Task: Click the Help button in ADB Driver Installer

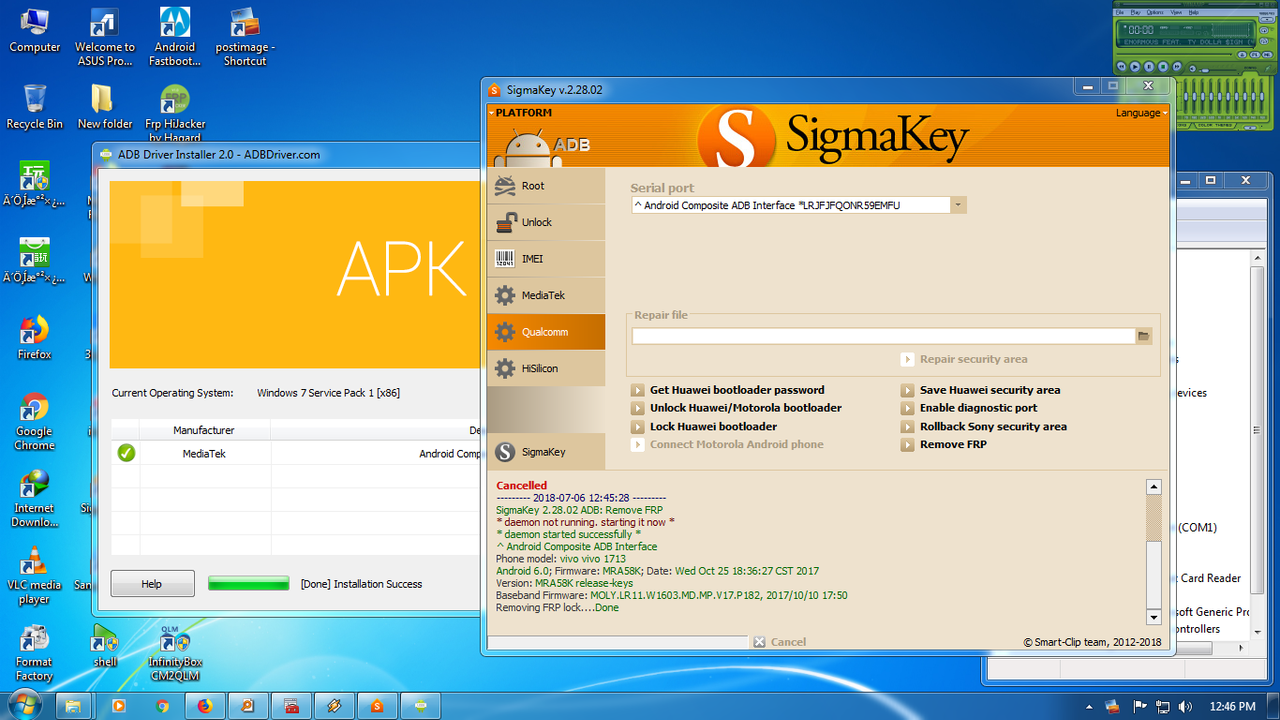Action: click(x=152, y=584)
